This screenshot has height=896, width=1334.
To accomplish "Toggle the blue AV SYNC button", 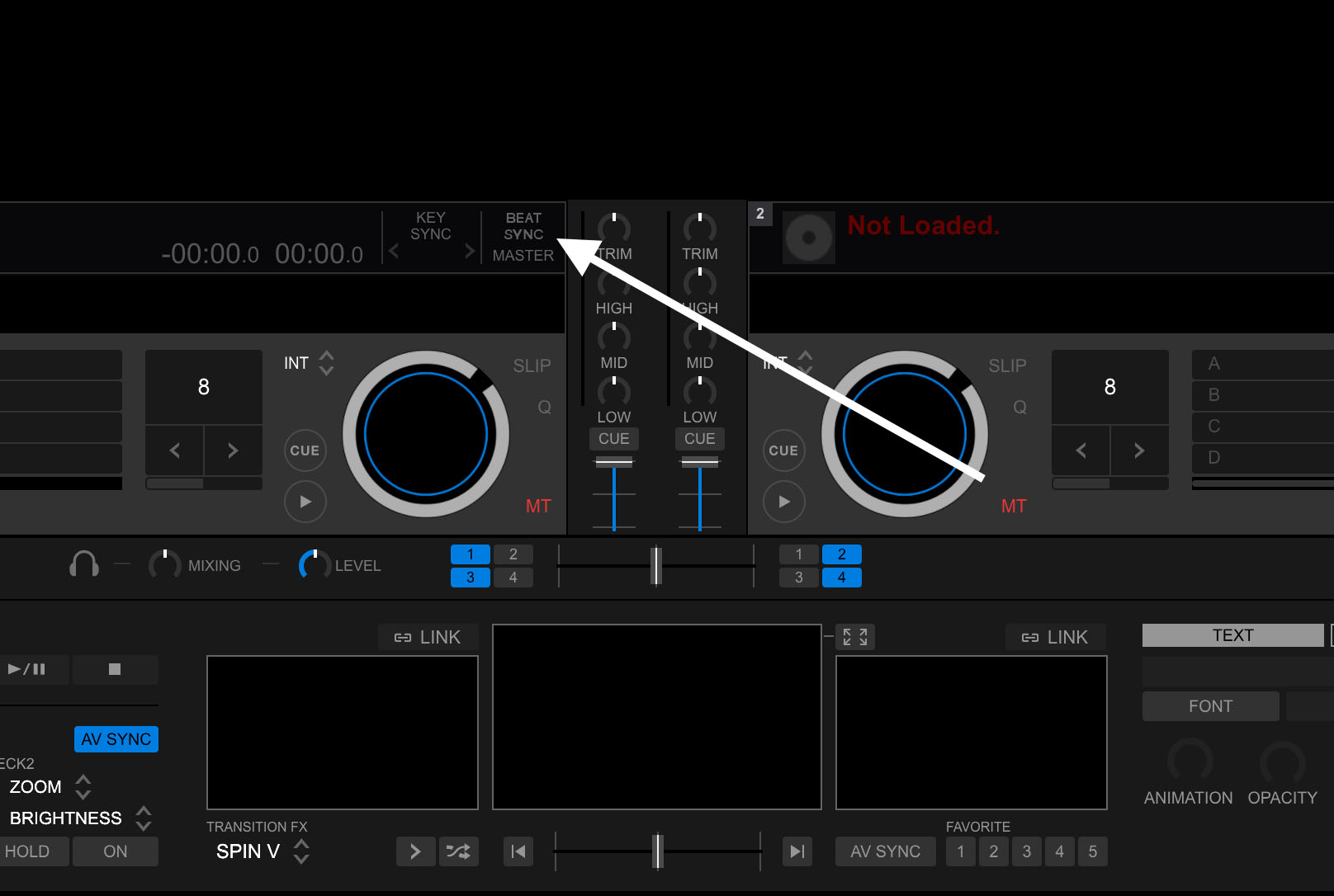I will pyautogui.click(x=116, y=739).
